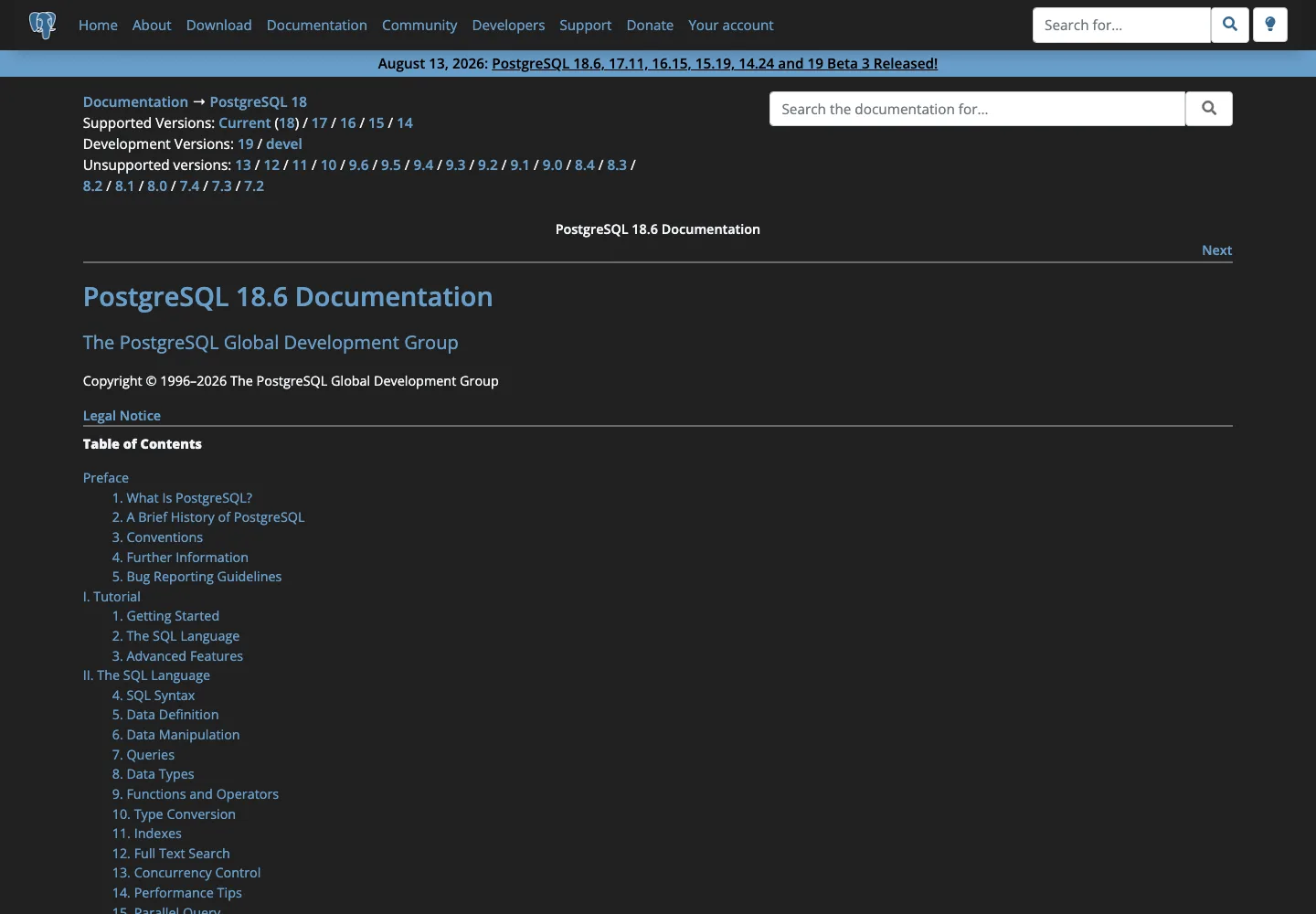Click the PostgreSQL elephant logo
The width and height of the screenshot is (1316, 914).
click(43, 25)
